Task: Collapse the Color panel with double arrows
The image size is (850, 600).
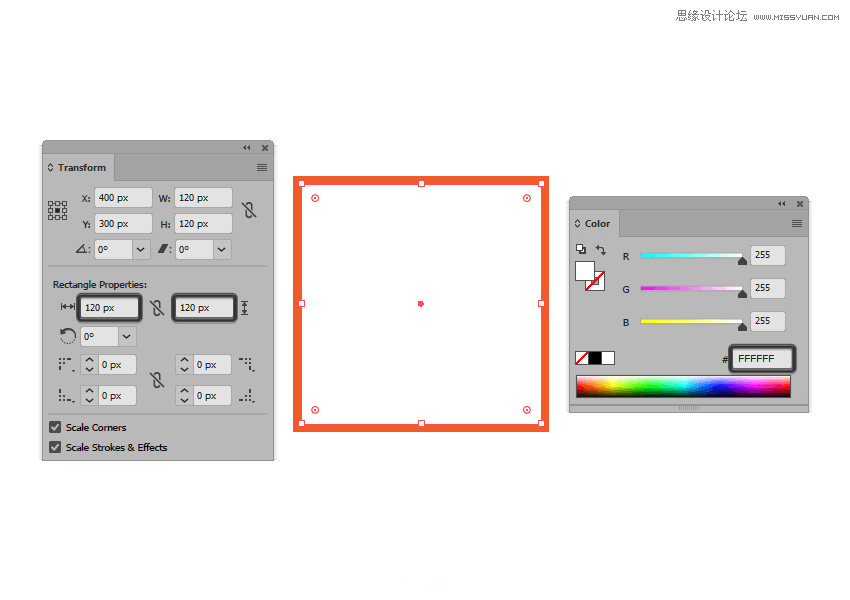Action: click(x=782, y=204)
